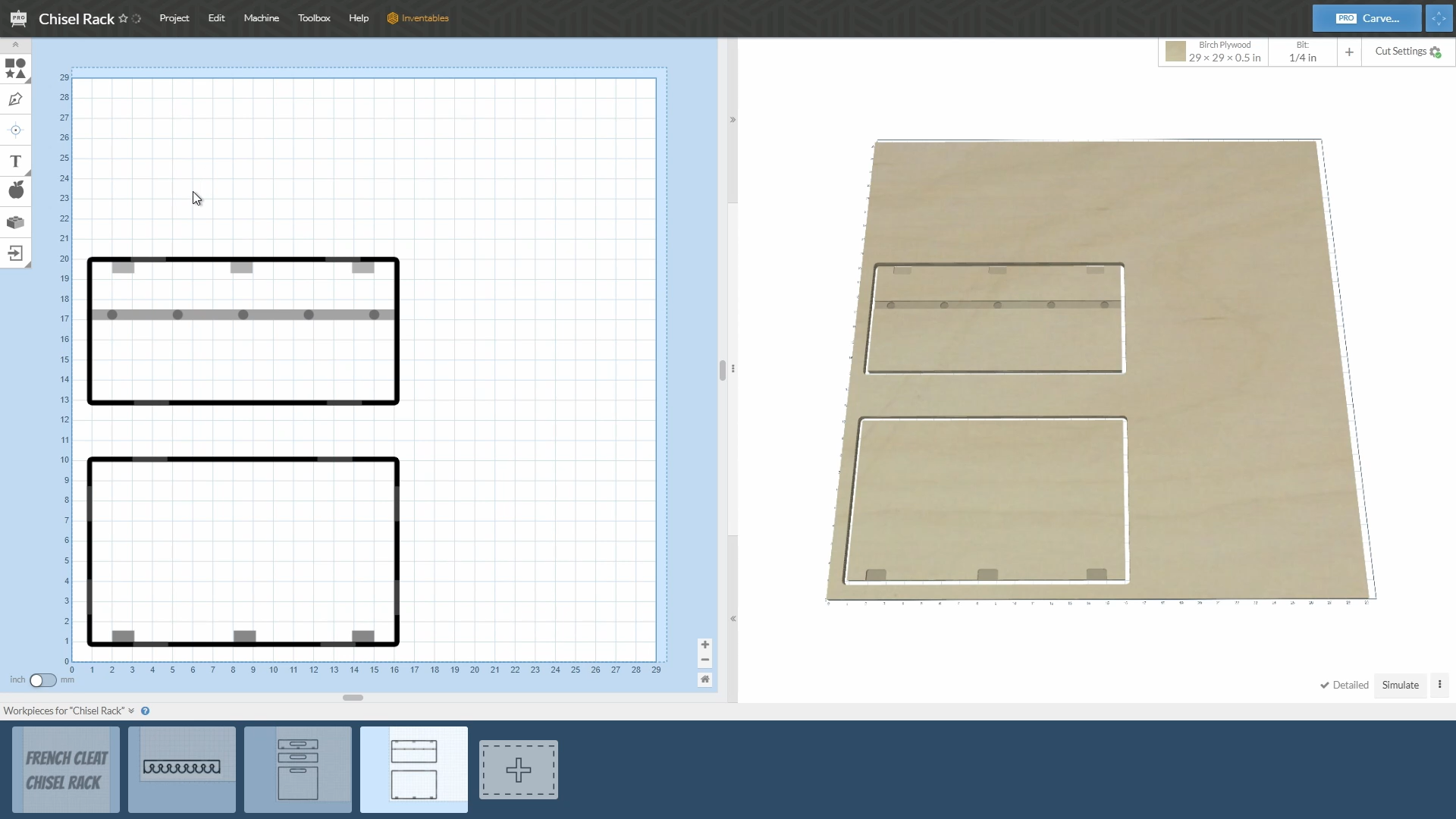Open the Toolbox menu
1456x819 pixels.
[314, 18]
